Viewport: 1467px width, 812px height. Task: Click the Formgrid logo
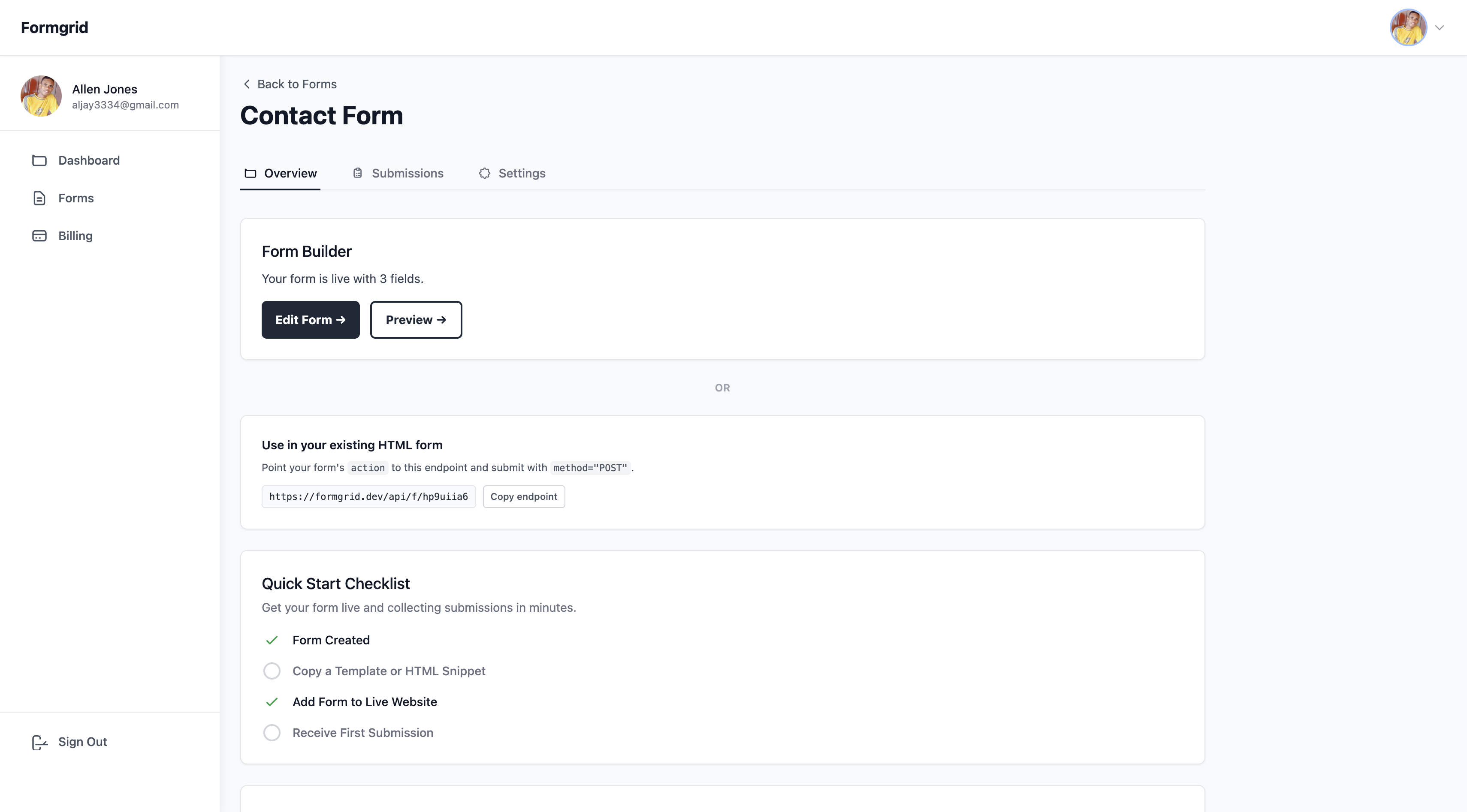tap(54, 27)
